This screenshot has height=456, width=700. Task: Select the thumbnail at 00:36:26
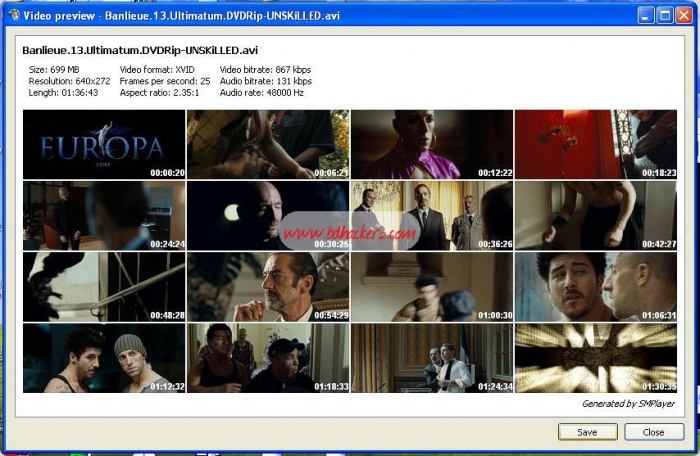(432, 216)
